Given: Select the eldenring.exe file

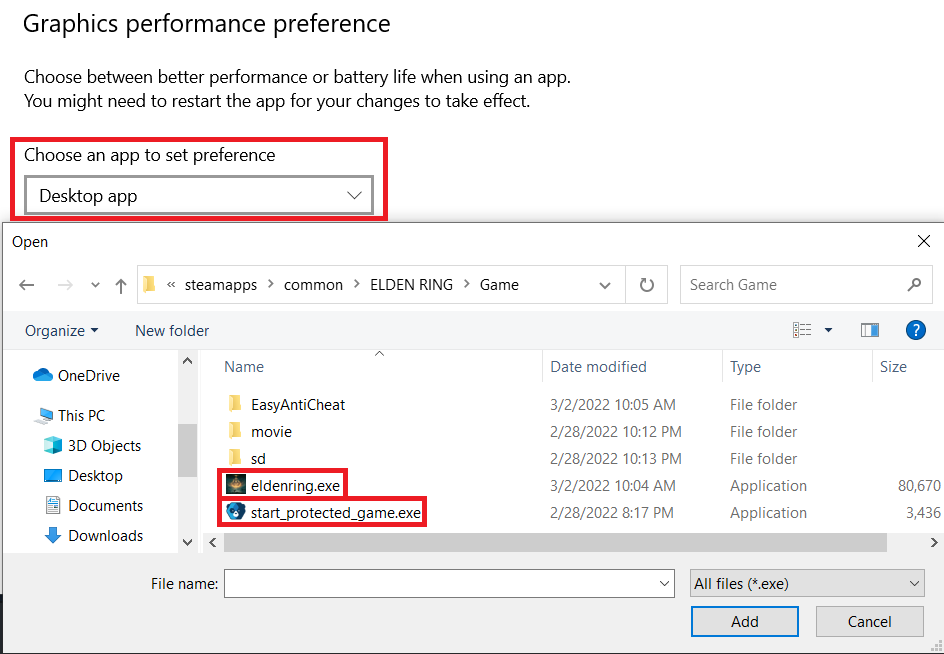Looking at the screenshot, I should [x=295, y=486].
